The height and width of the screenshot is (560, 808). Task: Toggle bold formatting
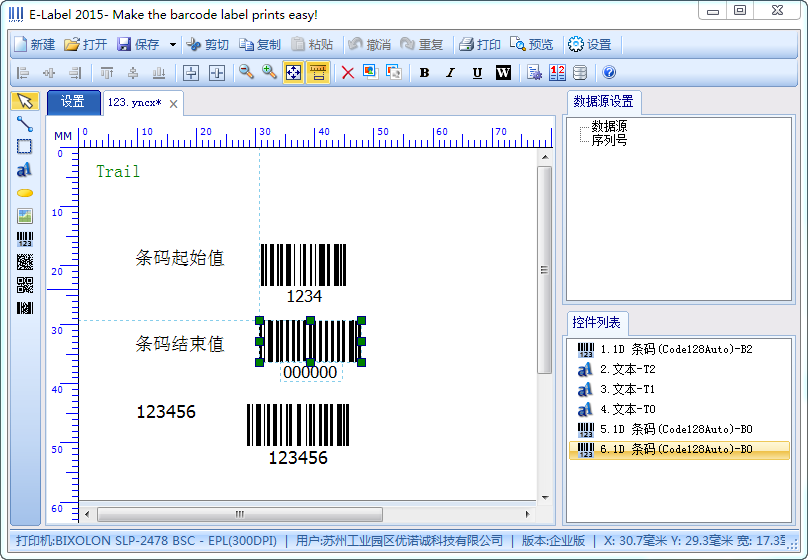tap(425, 73)
